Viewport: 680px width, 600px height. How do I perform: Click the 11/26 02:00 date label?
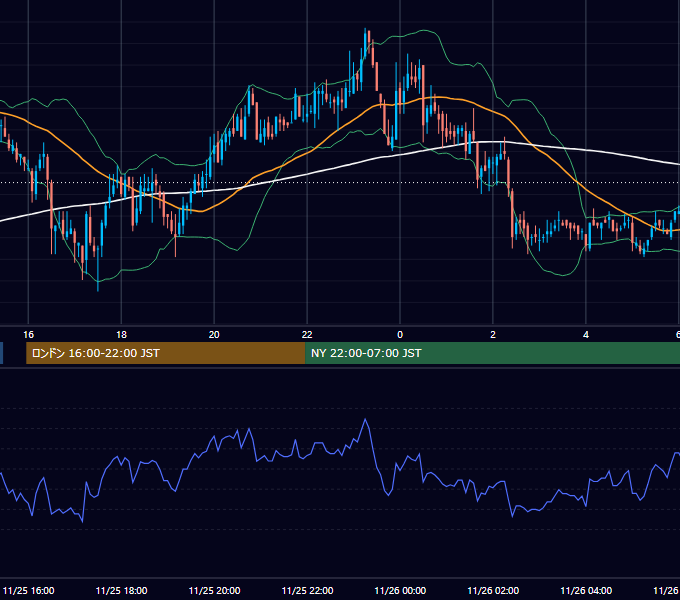click(x=493, y=590)
